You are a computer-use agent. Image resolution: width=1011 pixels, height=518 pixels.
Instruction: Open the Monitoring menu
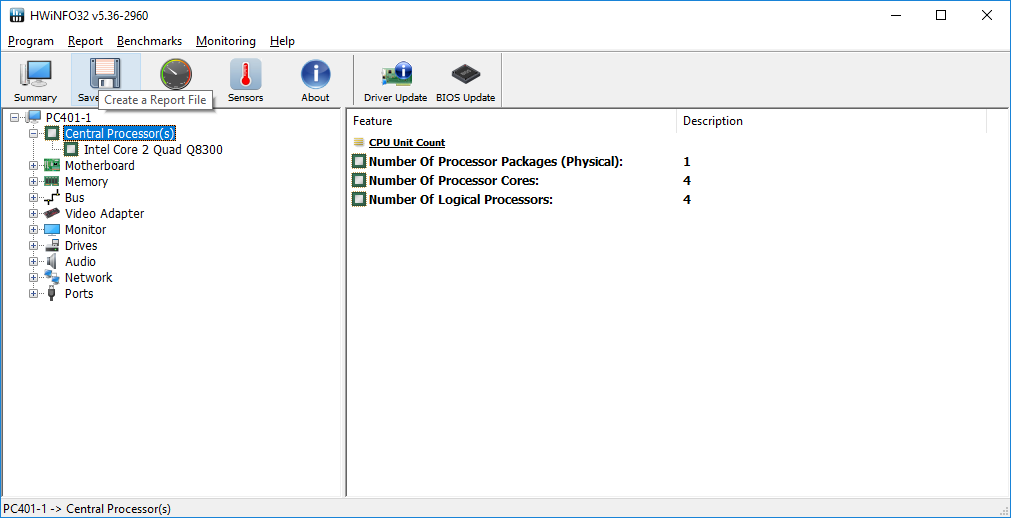click(226, 41)
